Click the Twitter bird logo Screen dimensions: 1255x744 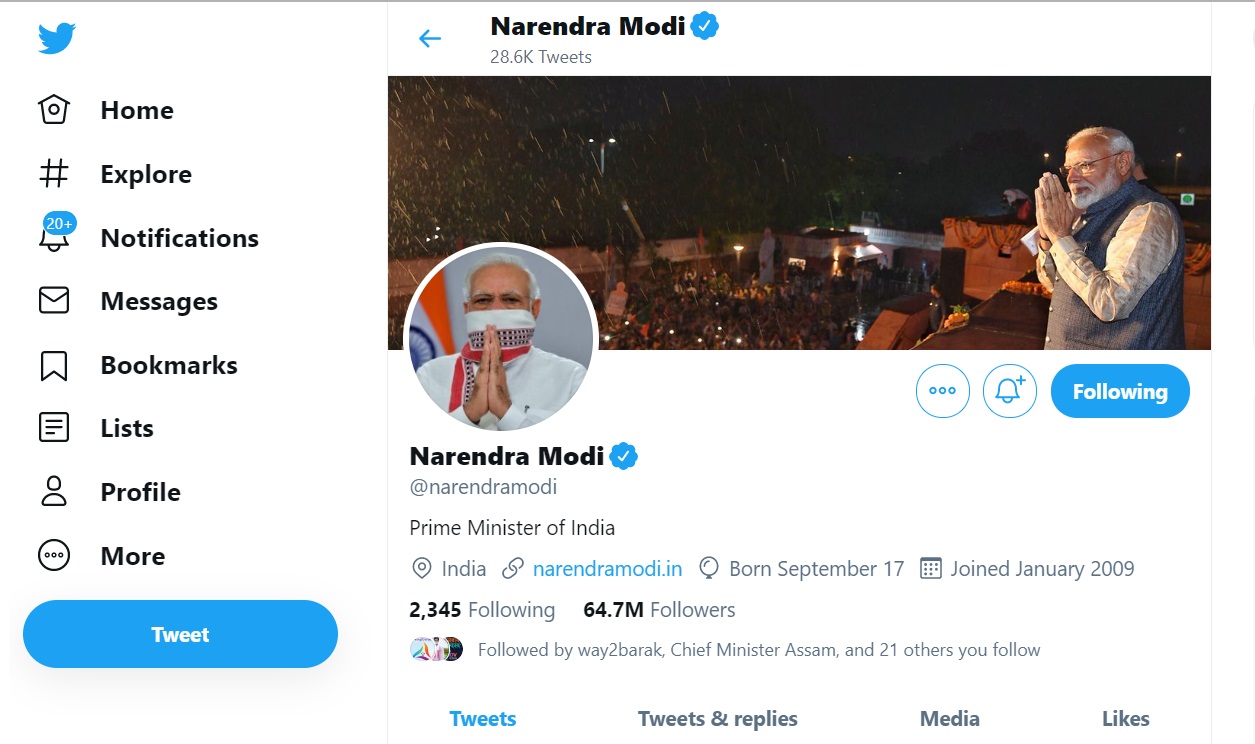(x=57, y=39)
